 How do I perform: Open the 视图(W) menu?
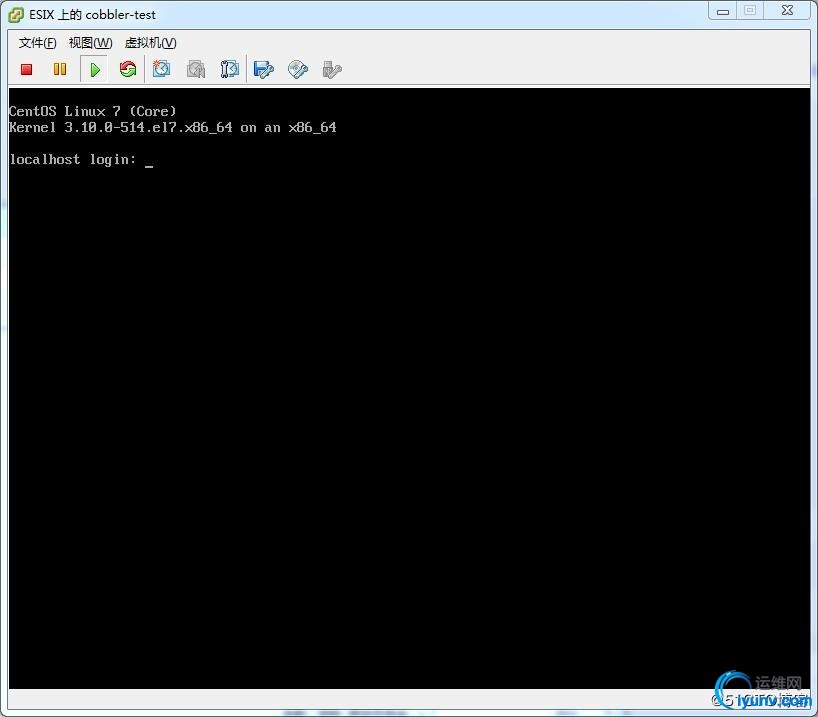click(x=91, y=43)
